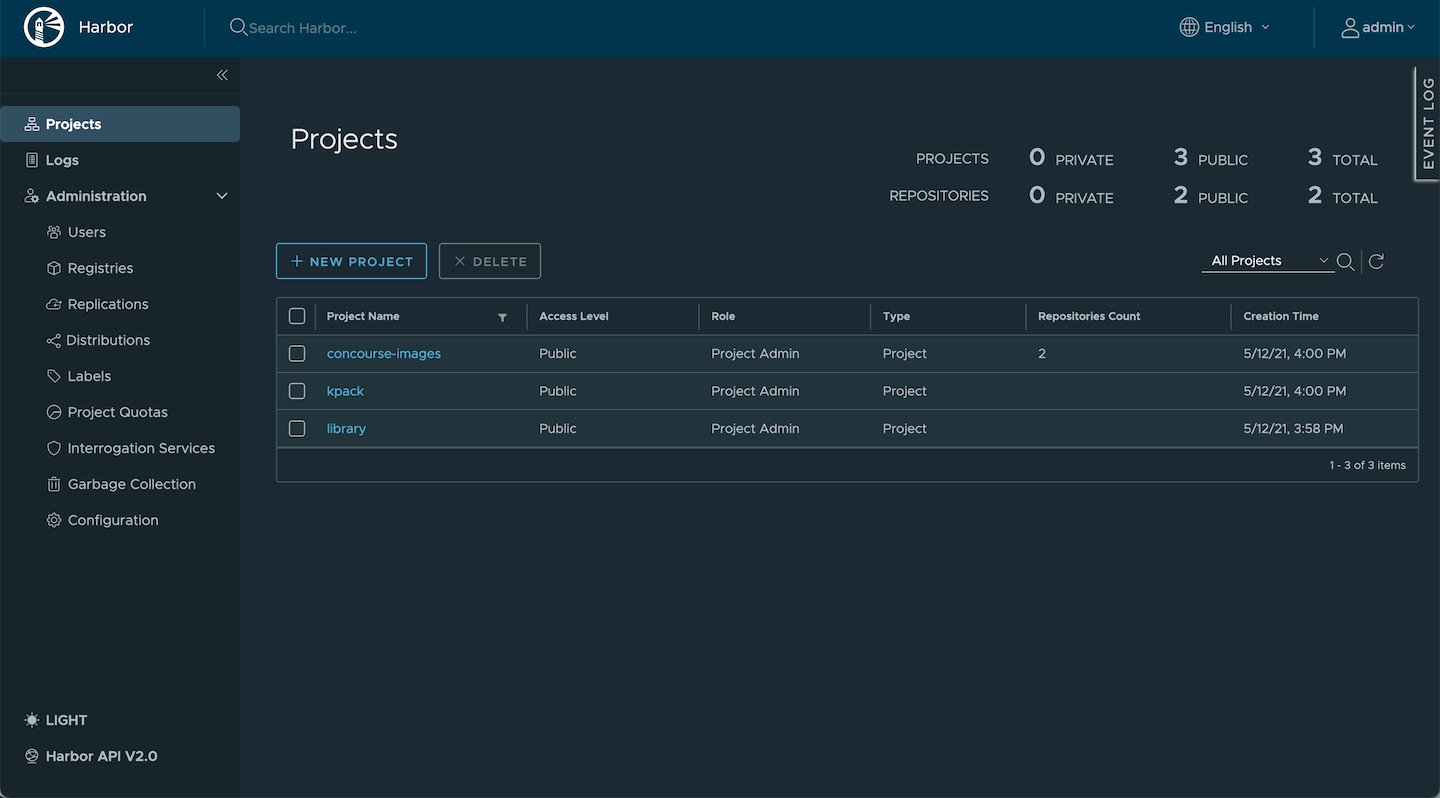1440x798 pixels.
Task: Click the New Project button
Action: click(x=351, y=261)
